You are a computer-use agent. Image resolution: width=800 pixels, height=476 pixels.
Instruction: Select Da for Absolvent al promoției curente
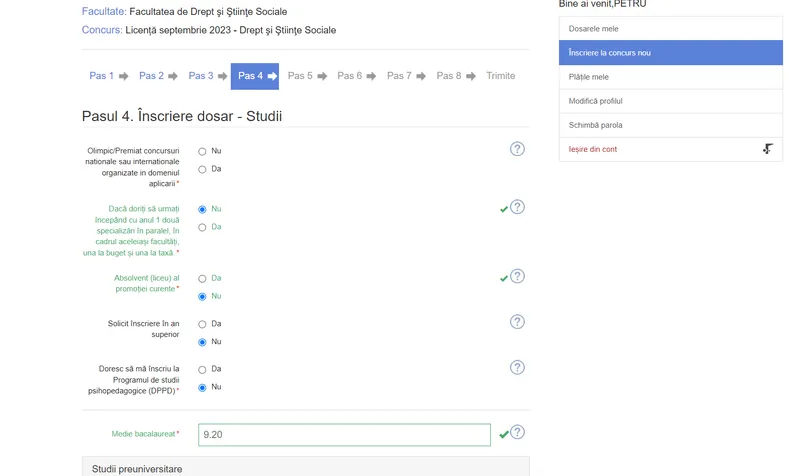[202, 279]
